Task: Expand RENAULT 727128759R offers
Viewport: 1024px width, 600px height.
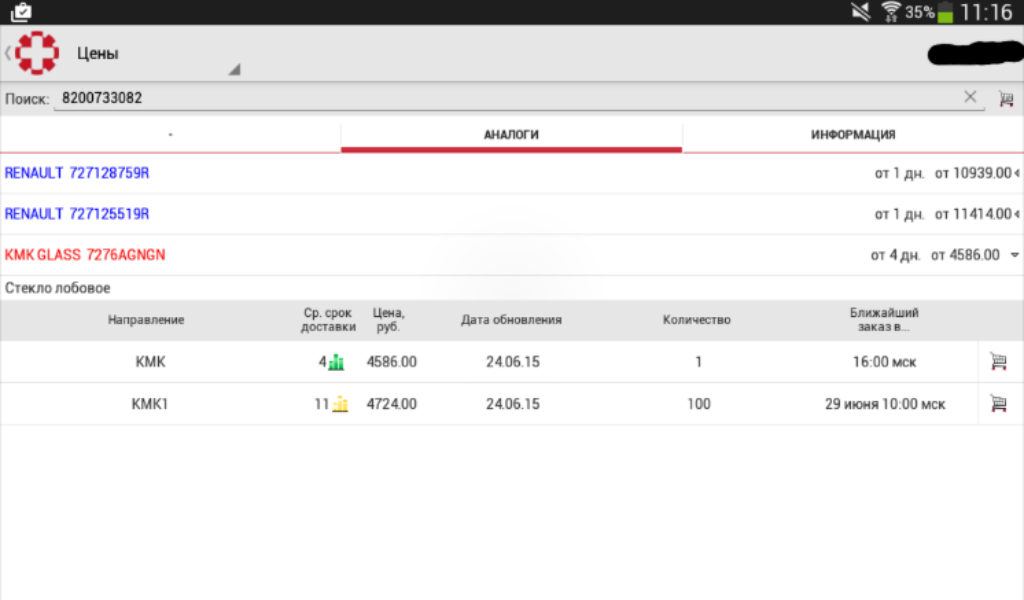Action: click(x=1015, y=173)
